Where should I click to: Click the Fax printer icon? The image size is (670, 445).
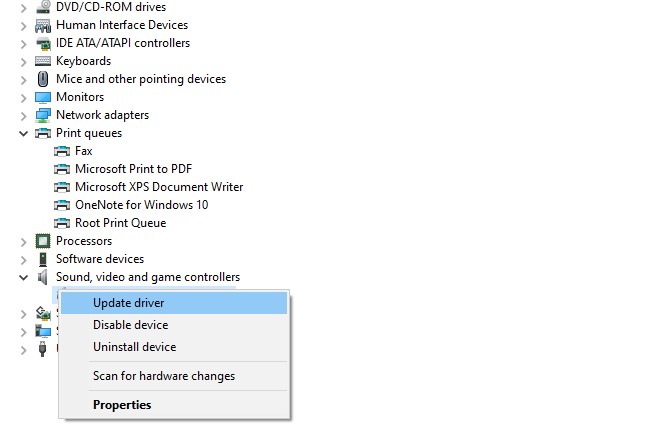[x=62, y=151]
